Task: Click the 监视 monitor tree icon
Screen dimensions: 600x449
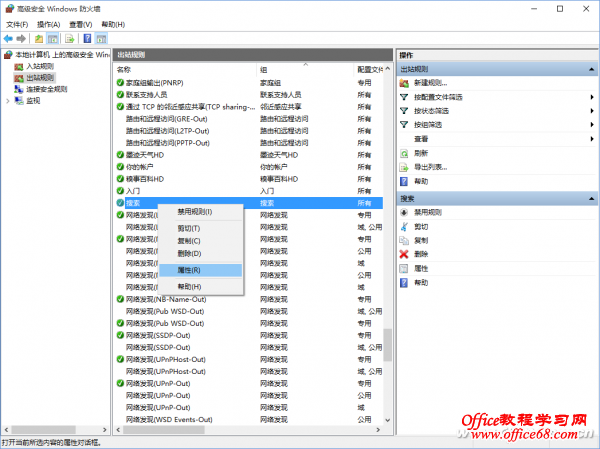Action: pos(19,101)
